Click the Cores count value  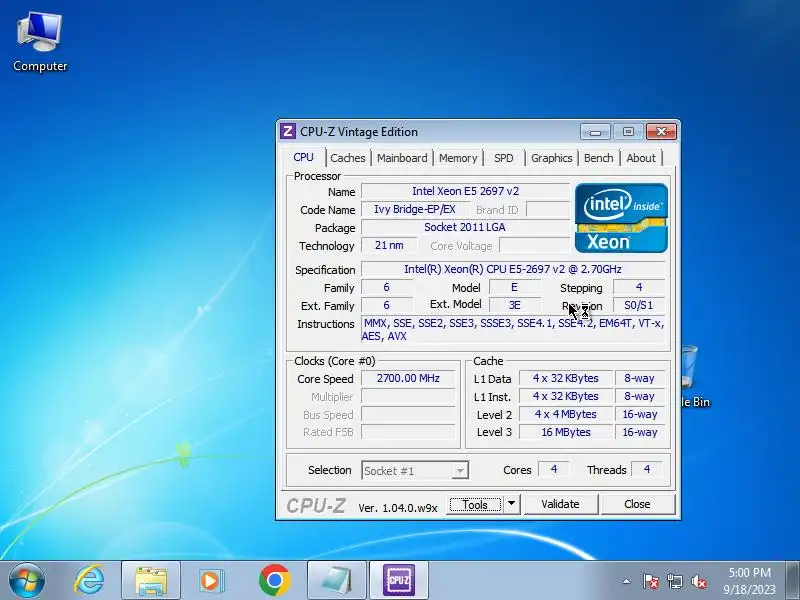(554, 469)
